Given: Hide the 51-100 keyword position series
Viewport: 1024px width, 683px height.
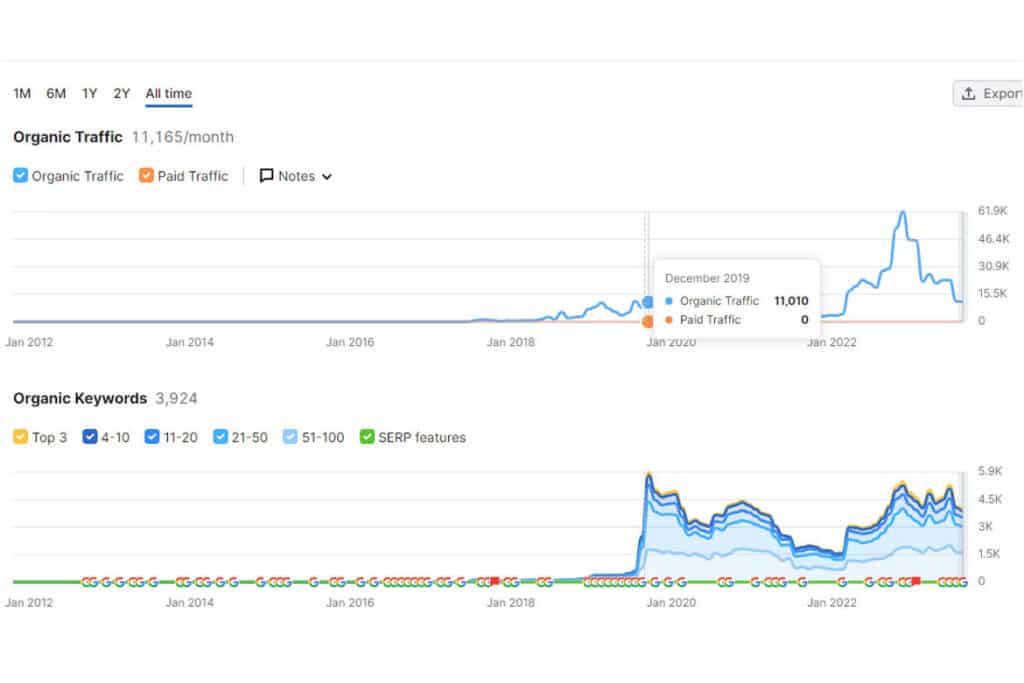Looking at the screenshot, I should 290,437.
